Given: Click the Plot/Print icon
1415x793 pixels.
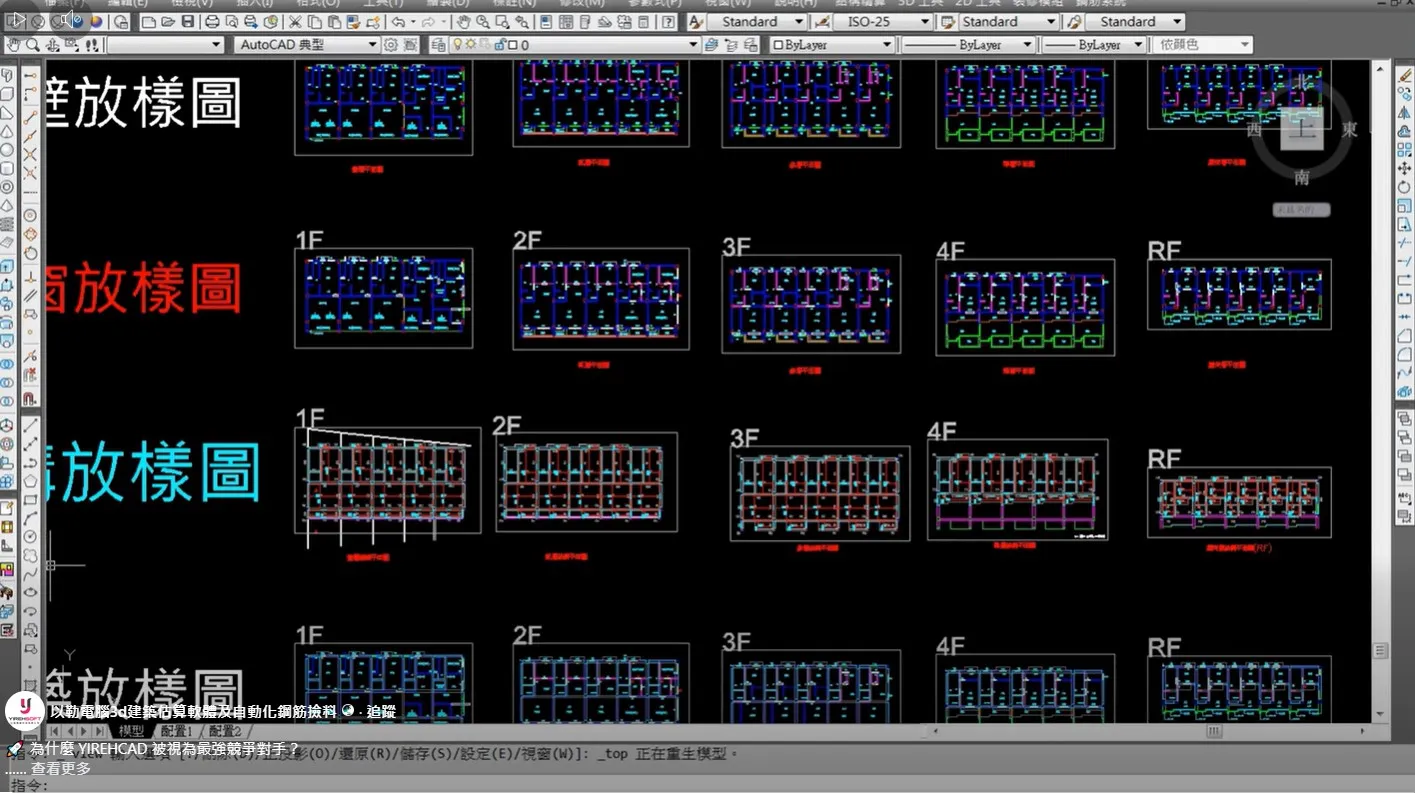Looking at the screenshot, I should pyautogui.click(x=212, y=22).
